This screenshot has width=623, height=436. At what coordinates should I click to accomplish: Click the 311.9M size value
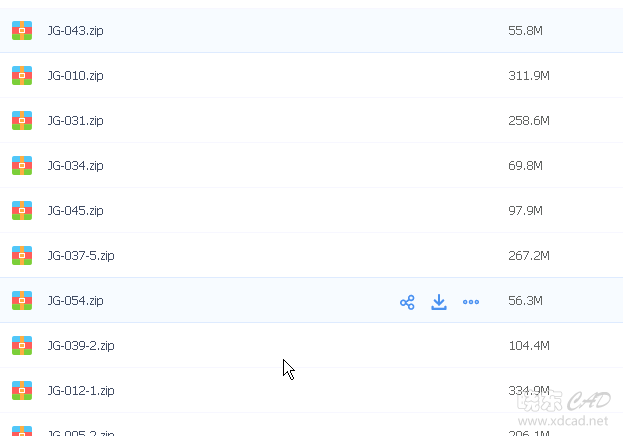[529, 76]
